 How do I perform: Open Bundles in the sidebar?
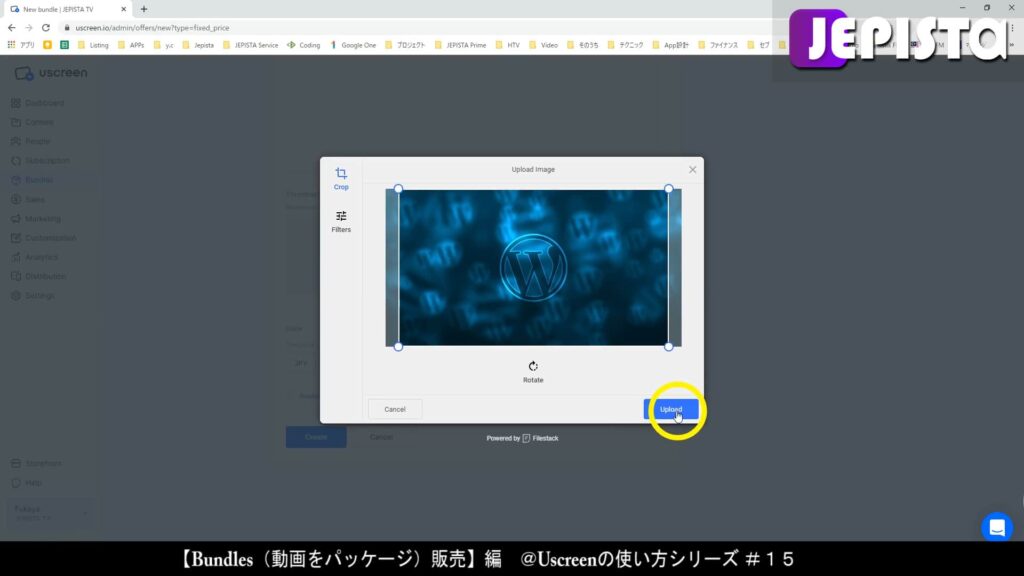(32, 180)
